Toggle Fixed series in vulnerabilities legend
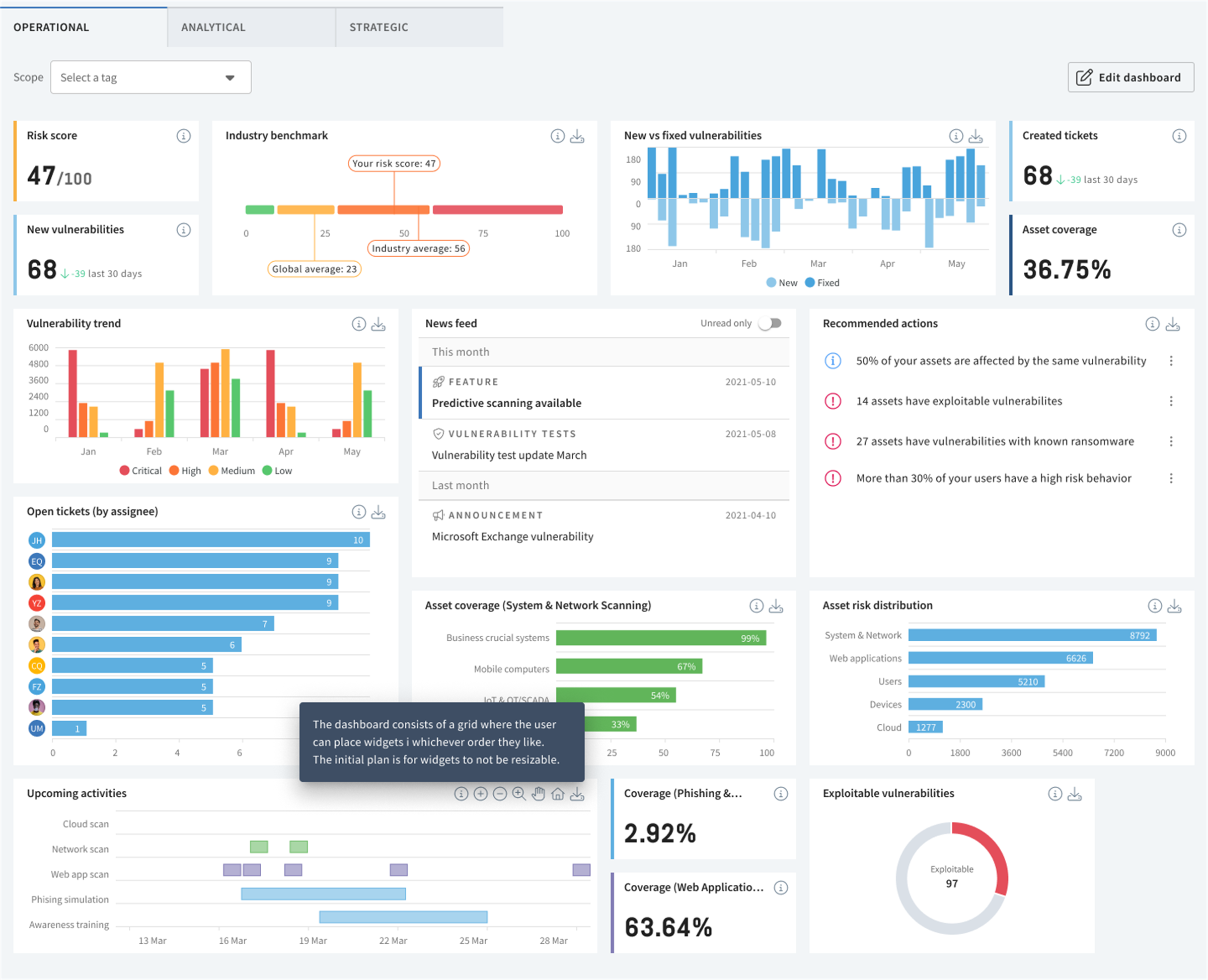Image resolution: width=1208 pixels, height=980 pixels. (823, 283)
